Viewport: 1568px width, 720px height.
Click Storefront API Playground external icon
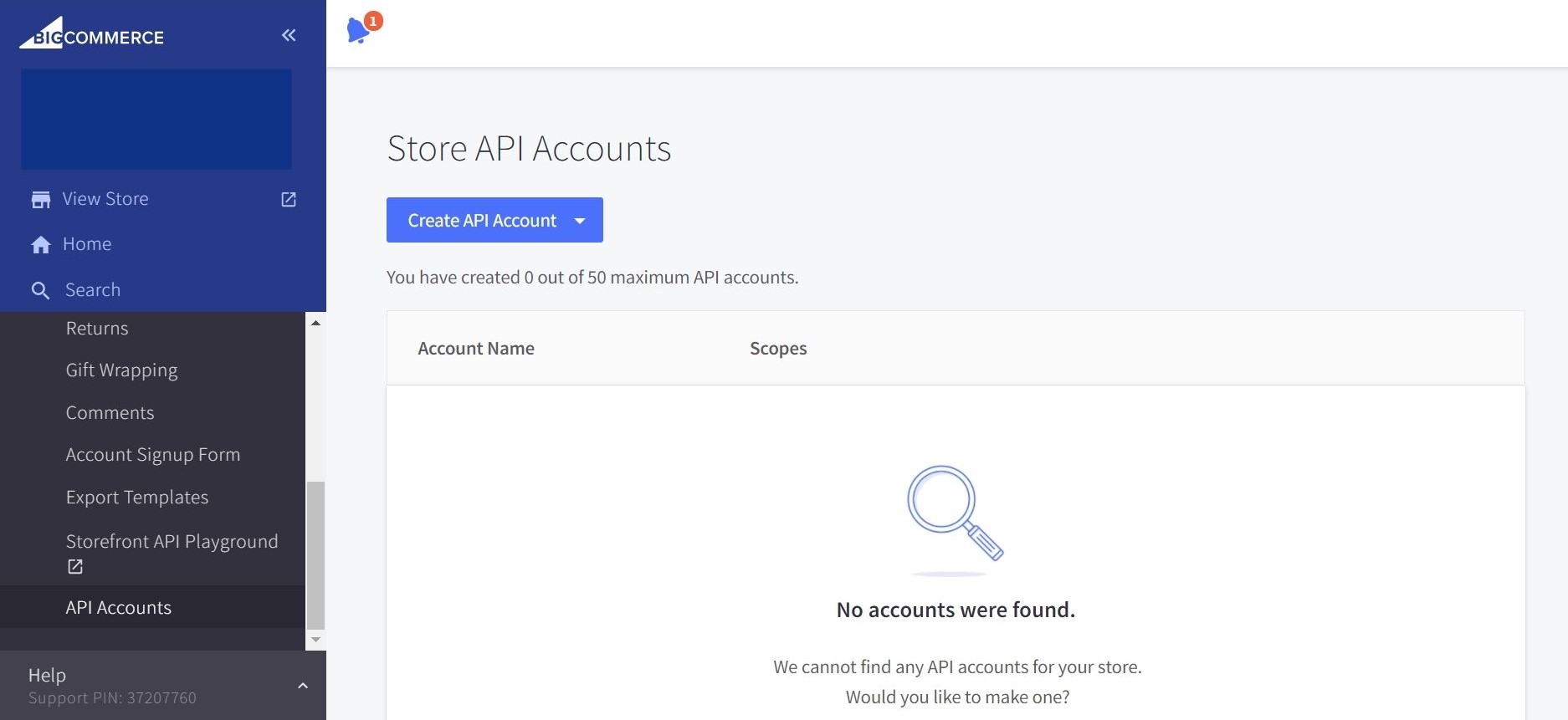[75, 567]
